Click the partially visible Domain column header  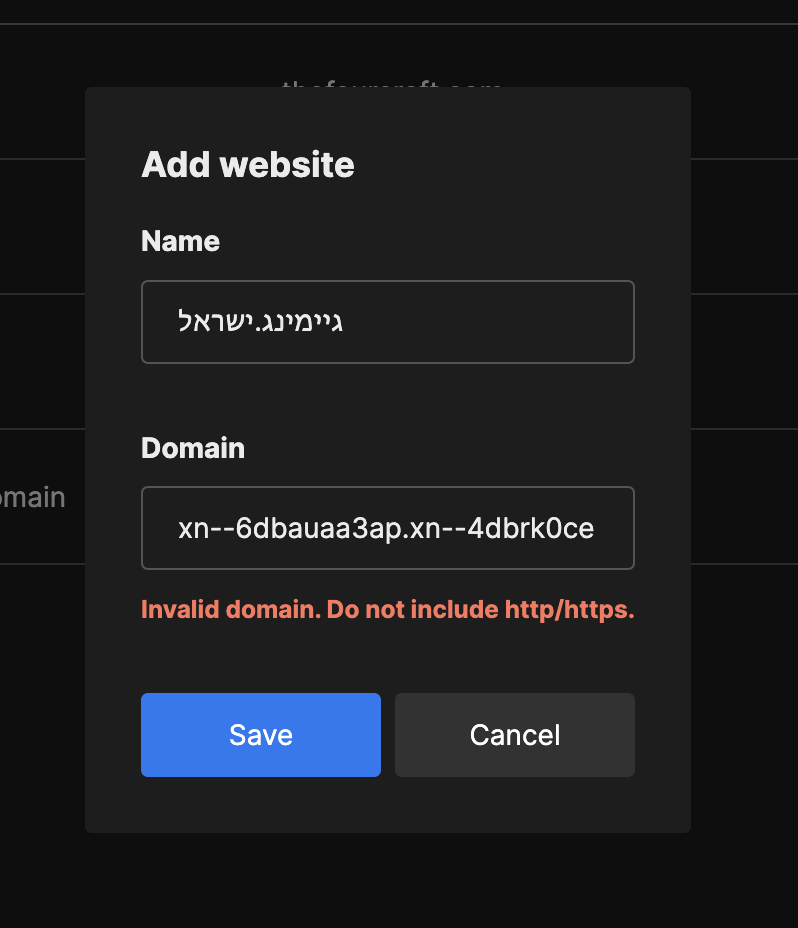32,496
